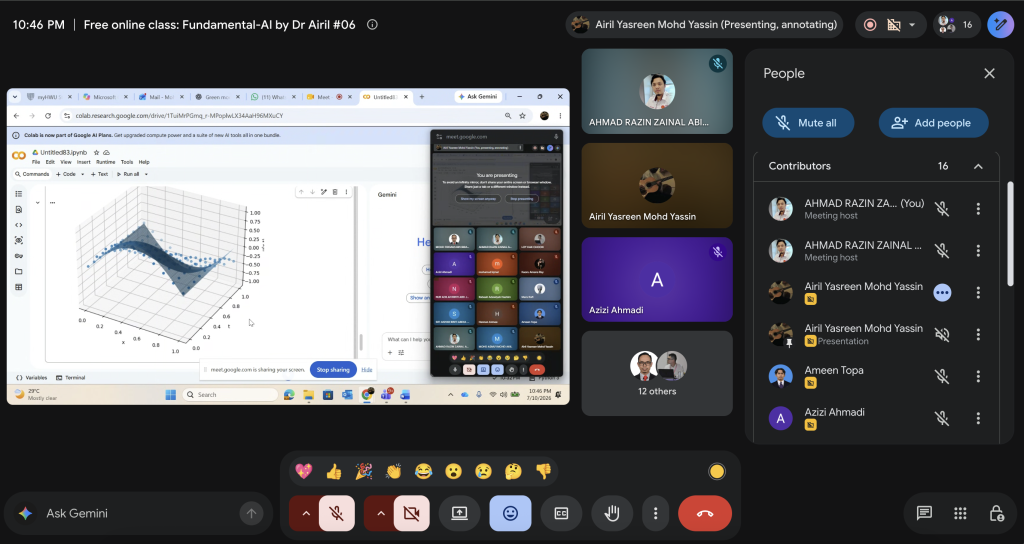Open meeting details info icon beside title
The height and width of the screenshot is (544, 1024).
pos(372,25)
